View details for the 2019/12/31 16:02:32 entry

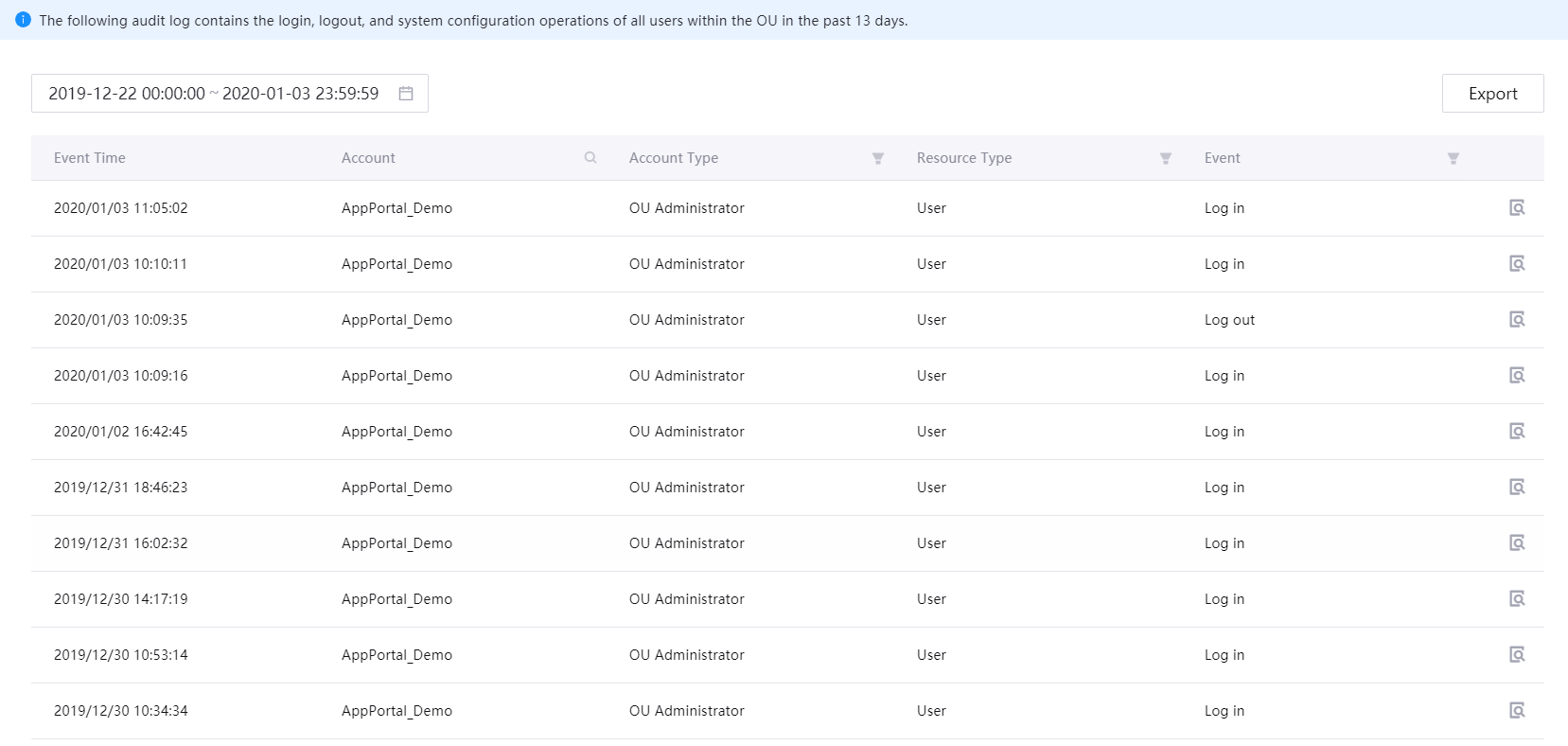click(1516, 543)
